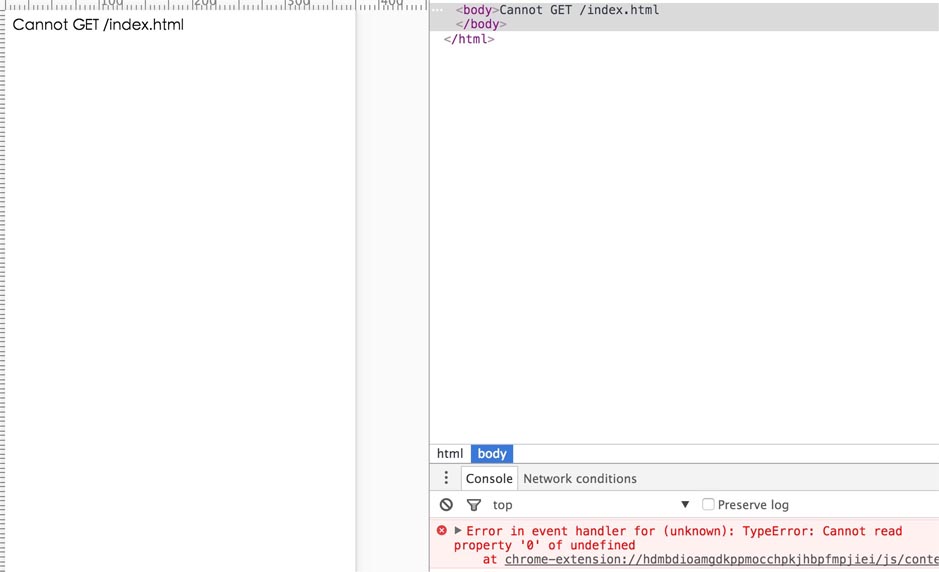Switch to the Network conditions tab

click(x=579, y=478)
